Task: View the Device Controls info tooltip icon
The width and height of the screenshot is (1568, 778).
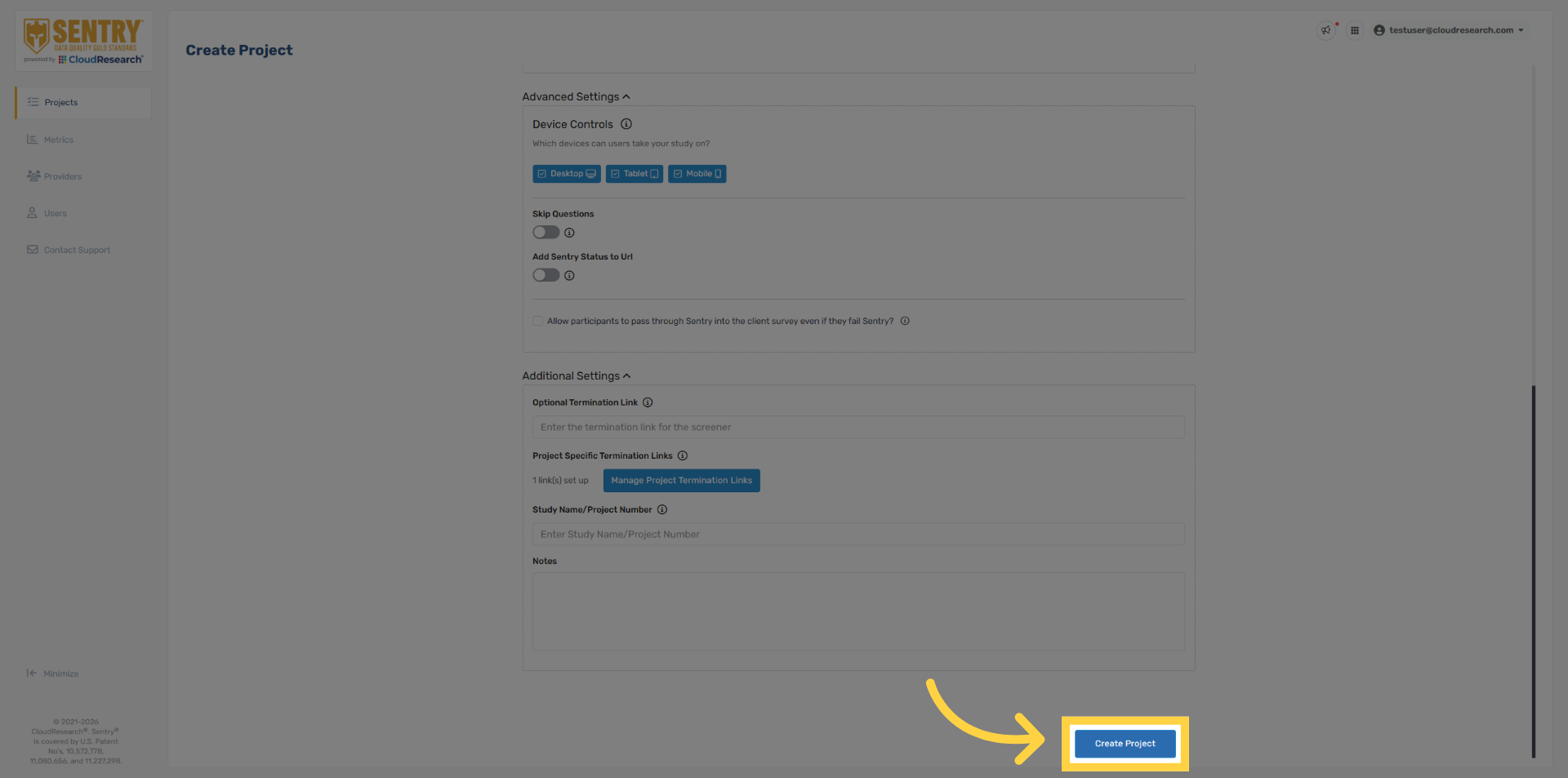Action: (626, 124)
